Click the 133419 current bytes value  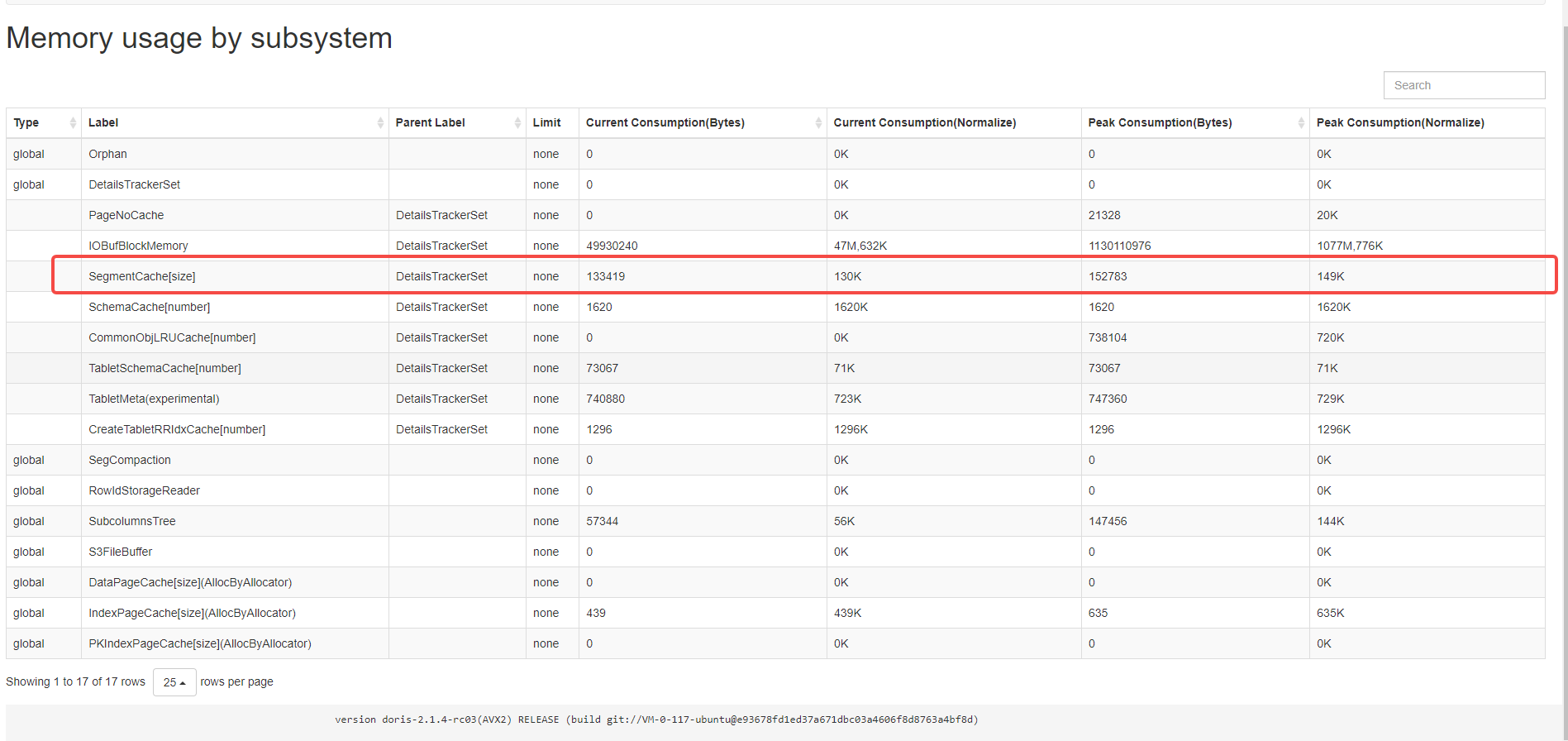pos(605,276)
